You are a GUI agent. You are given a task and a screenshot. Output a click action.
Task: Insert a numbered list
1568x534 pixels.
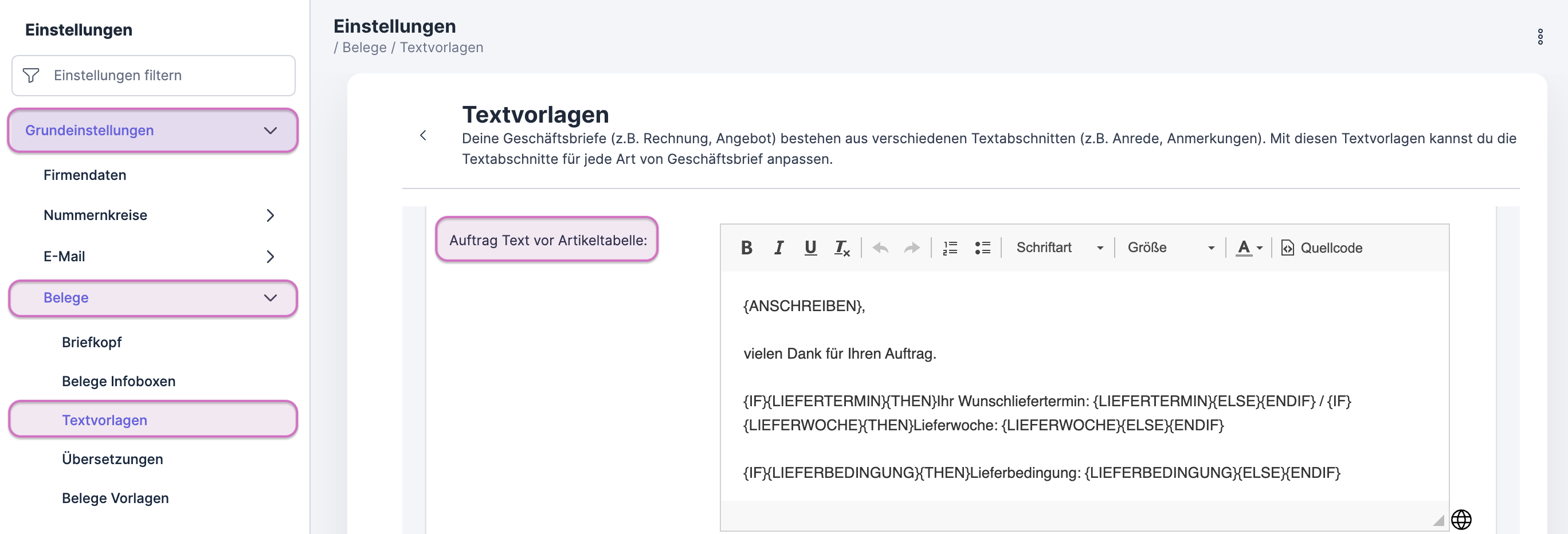(x=950, y=248)
